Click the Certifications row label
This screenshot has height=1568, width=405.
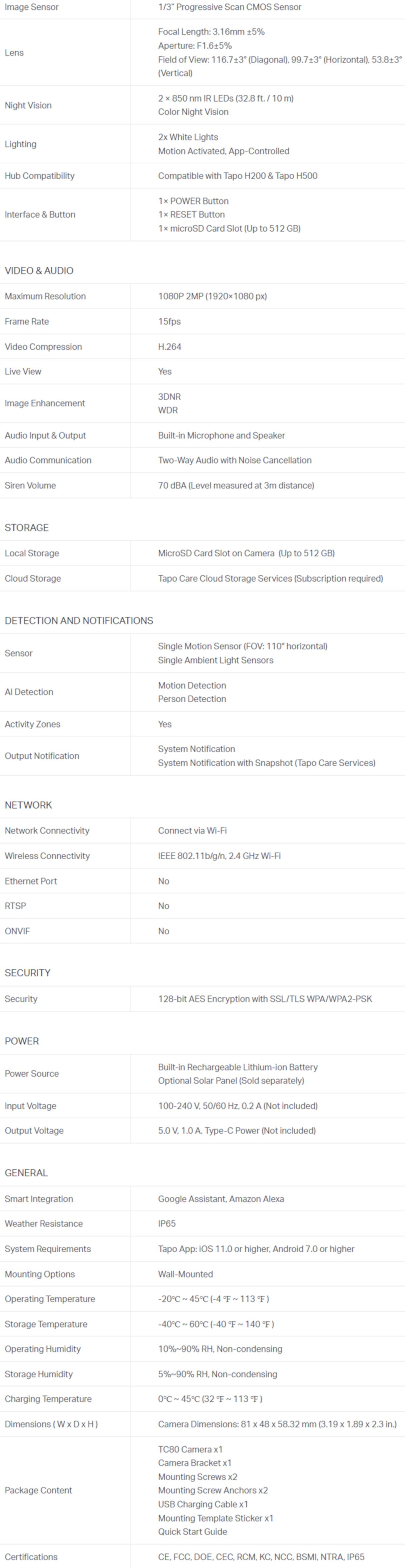coord(31,1557)
